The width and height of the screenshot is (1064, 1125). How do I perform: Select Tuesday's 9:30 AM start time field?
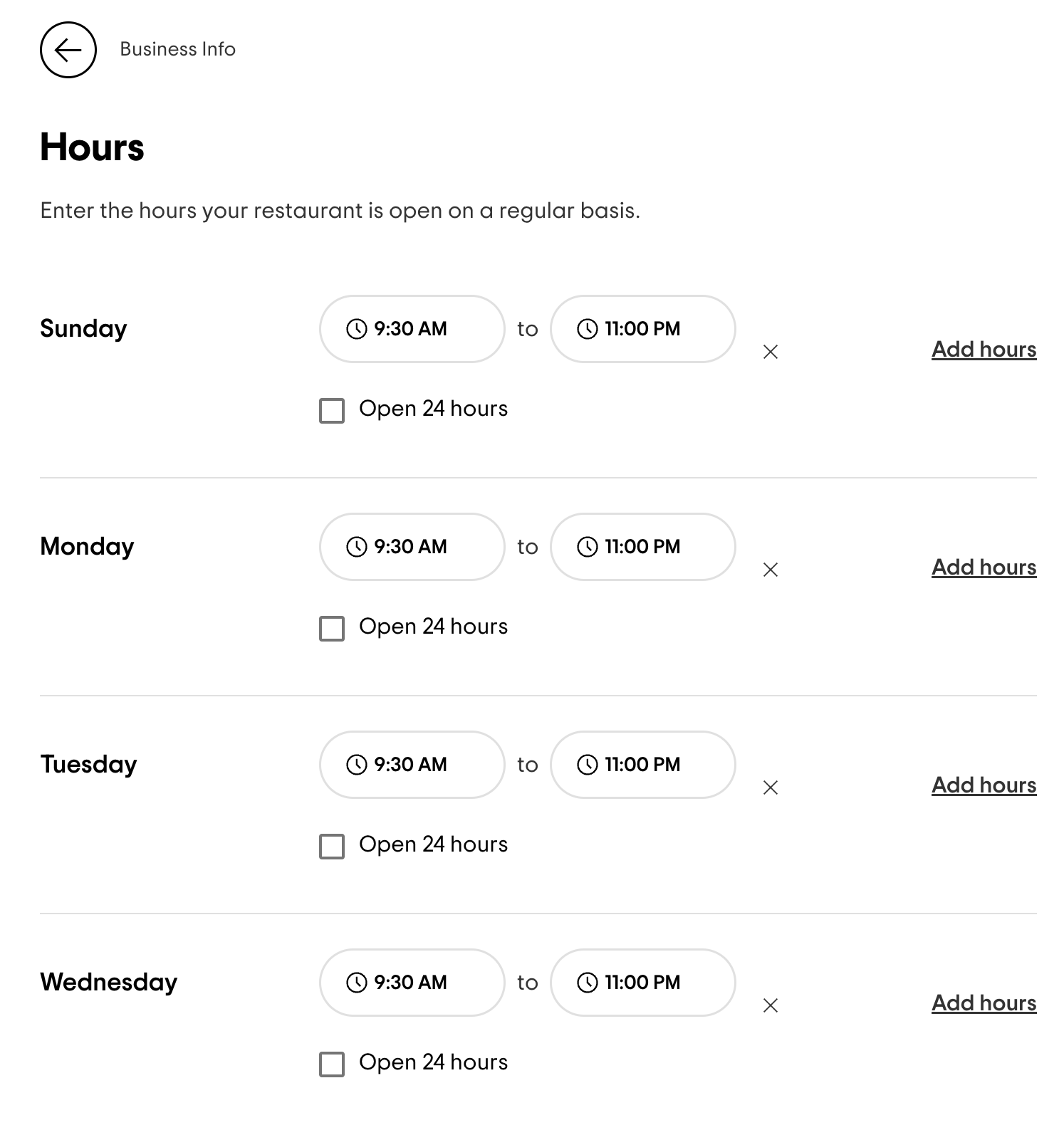(412, 765)
